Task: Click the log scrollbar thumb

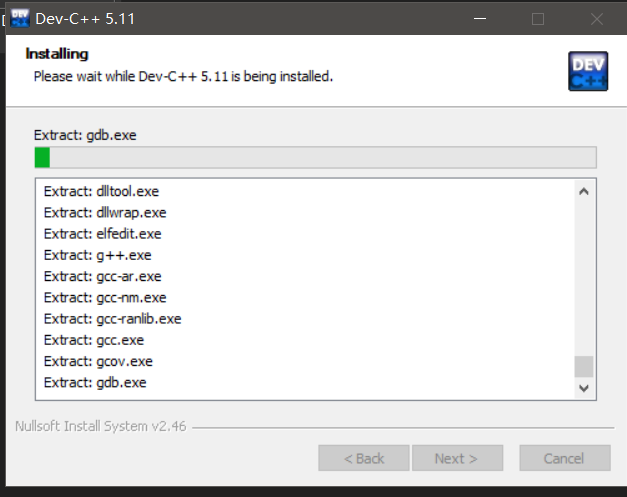Action: coord(585,366)
